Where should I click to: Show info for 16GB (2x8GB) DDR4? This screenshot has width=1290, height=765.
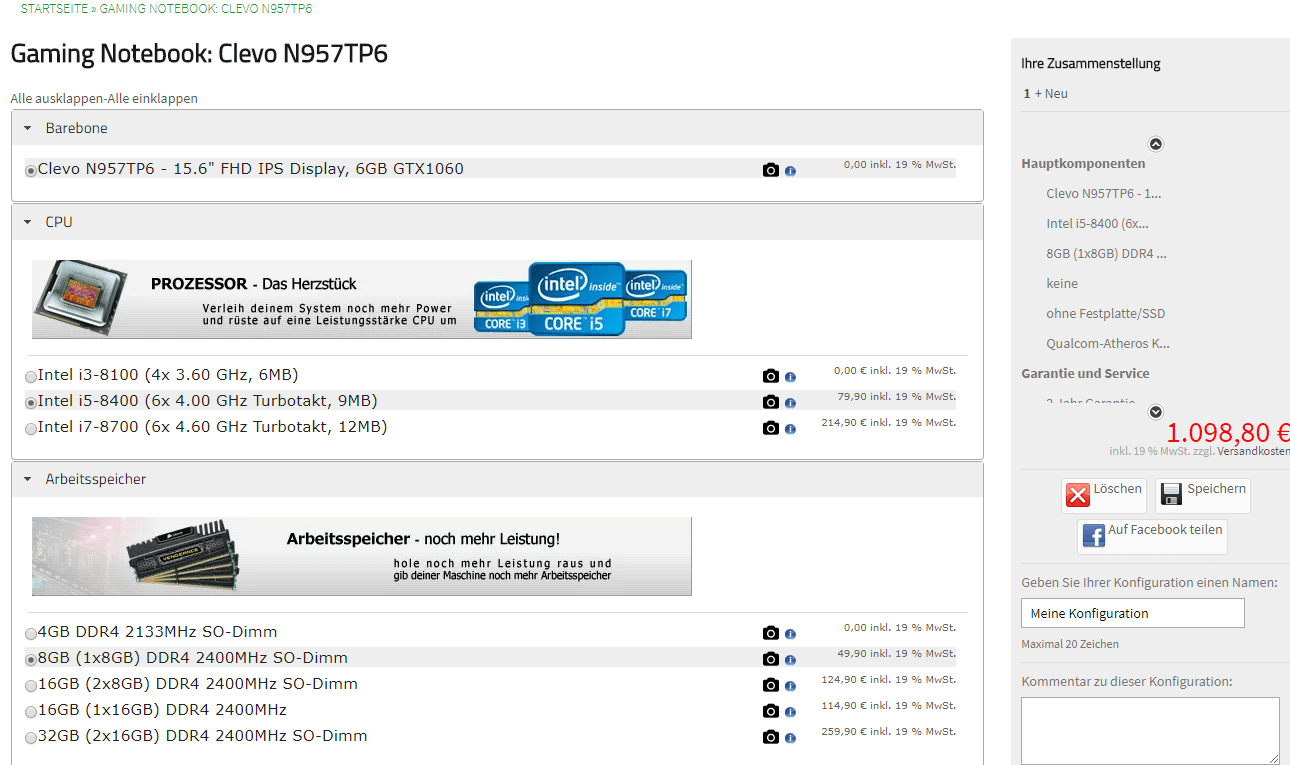(x=790, y=686)
